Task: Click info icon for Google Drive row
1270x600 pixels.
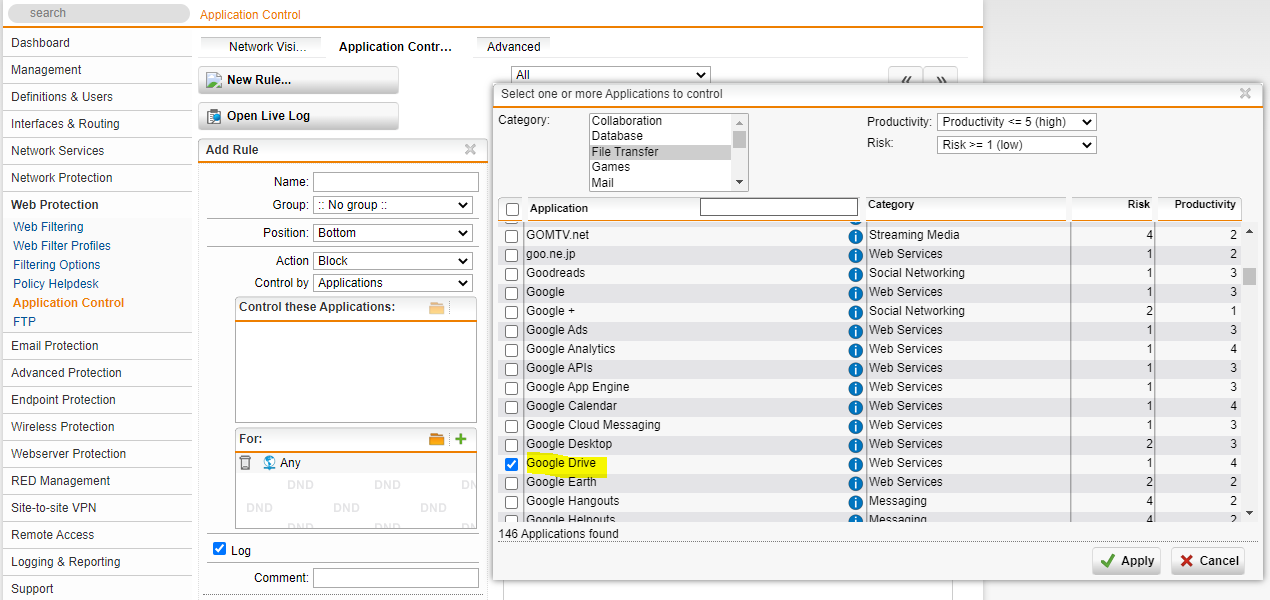Action: (855, 465)
